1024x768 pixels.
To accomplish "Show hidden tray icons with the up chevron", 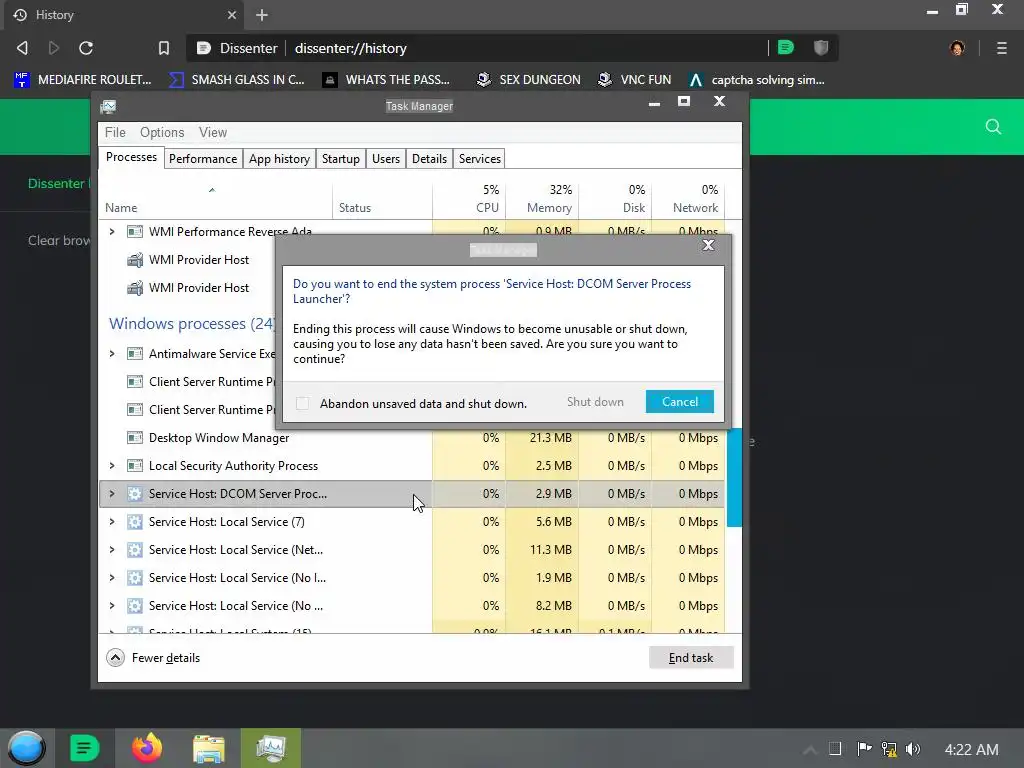I will pyautogui.click(x=810, y=750).
